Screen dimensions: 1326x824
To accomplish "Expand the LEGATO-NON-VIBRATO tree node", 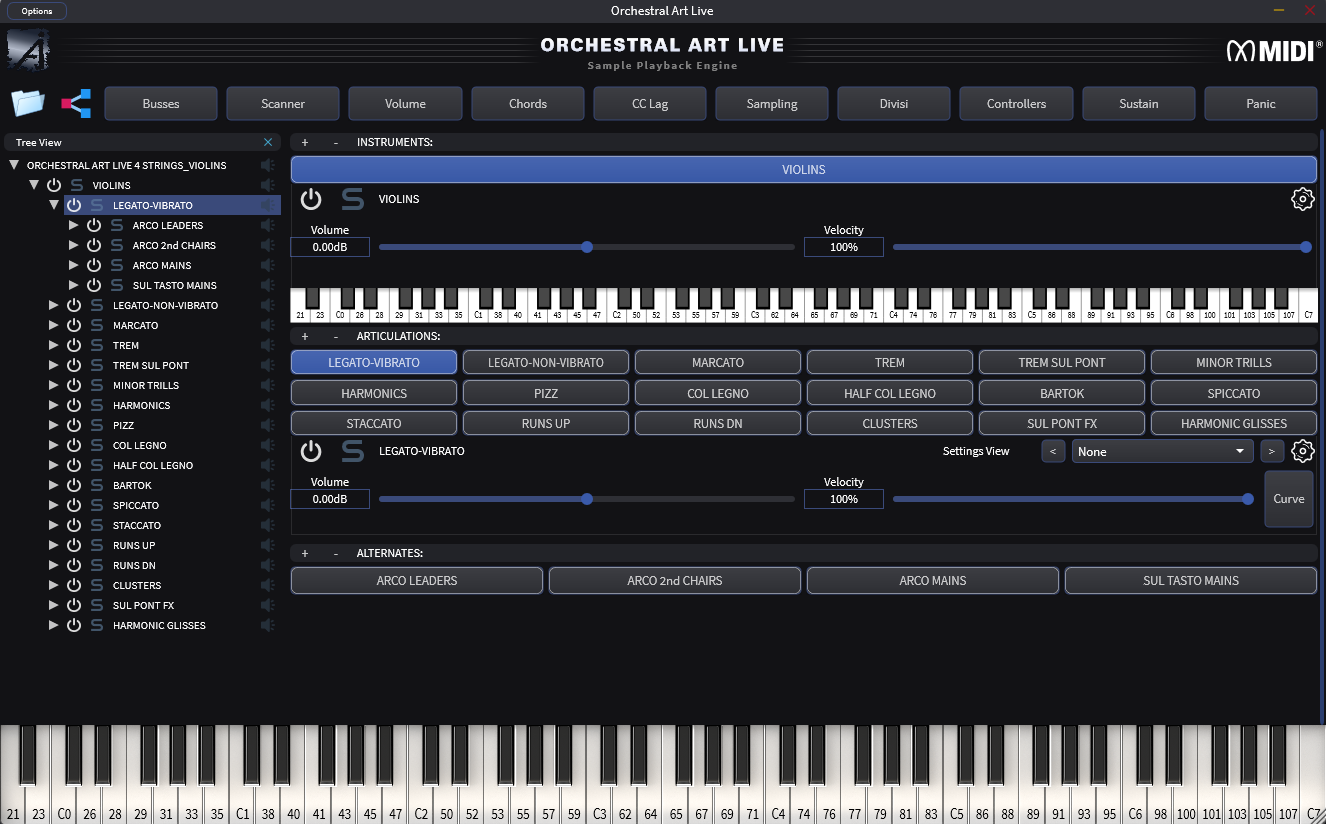I will pyautogui.click(x=54, y=305).
